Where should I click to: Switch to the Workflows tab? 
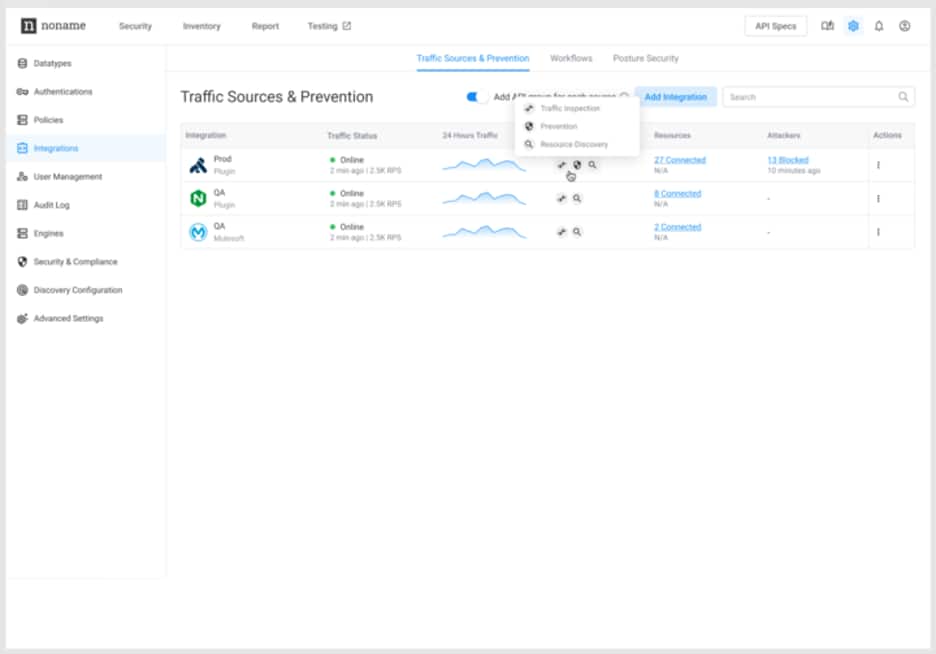(x=571, y=58)
